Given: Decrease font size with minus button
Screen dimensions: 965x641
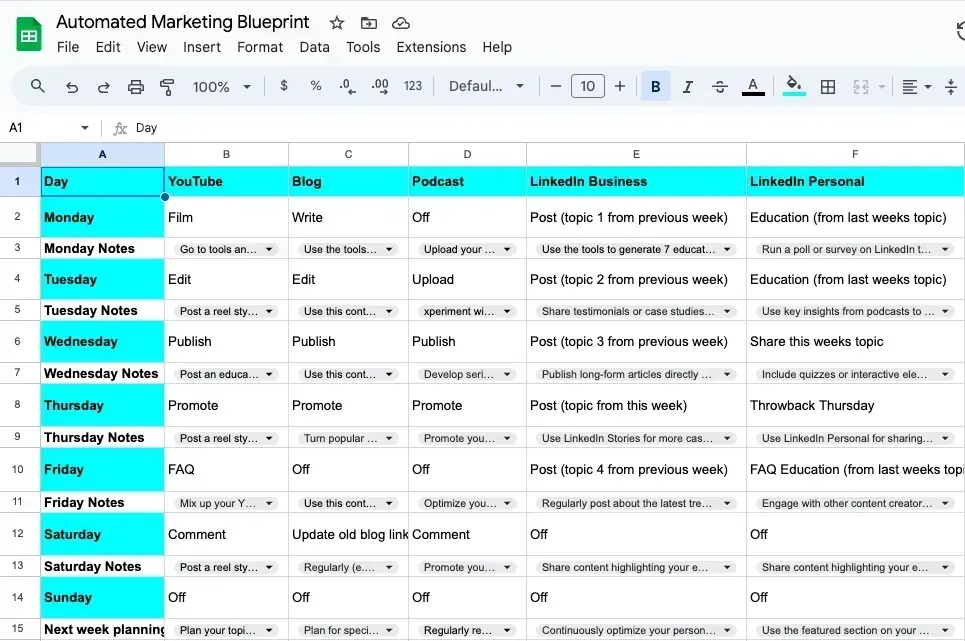Looking at the screenshot, I should click(x=556, y=86).
